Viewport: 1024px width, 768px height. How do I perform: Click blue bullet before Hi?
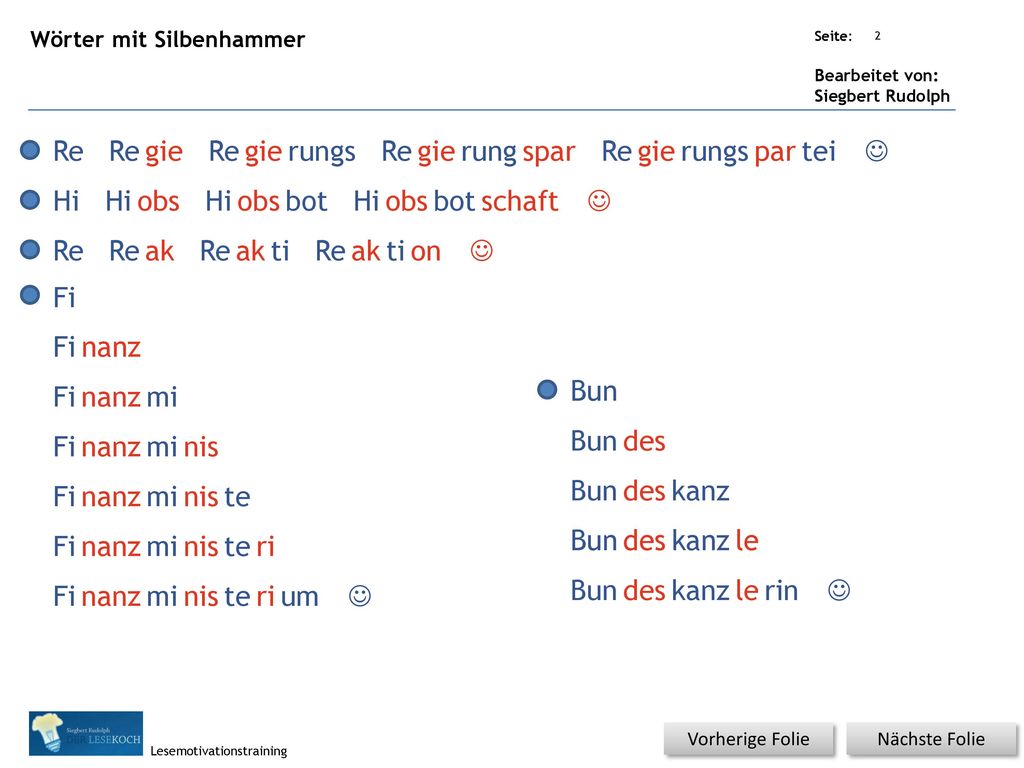pos(30,199)
